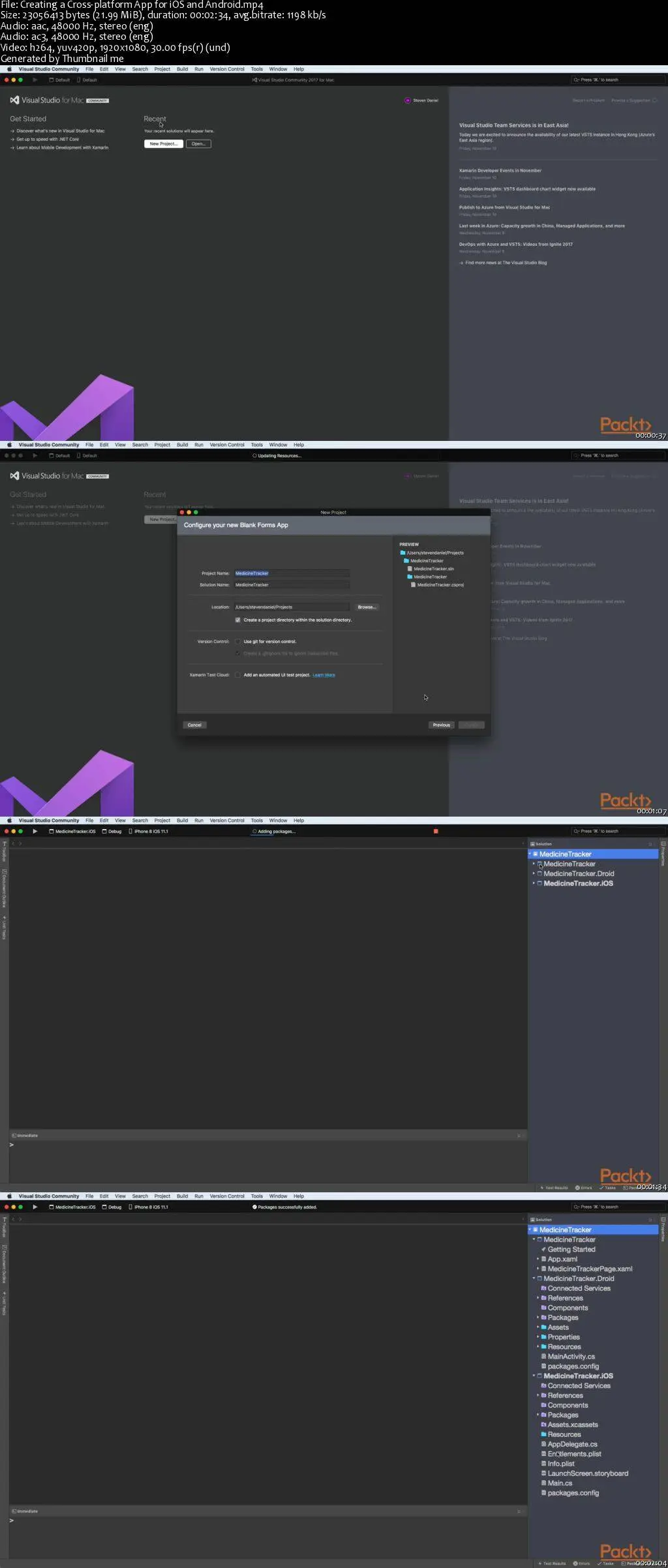Cancel the New Project dialog

194,725
